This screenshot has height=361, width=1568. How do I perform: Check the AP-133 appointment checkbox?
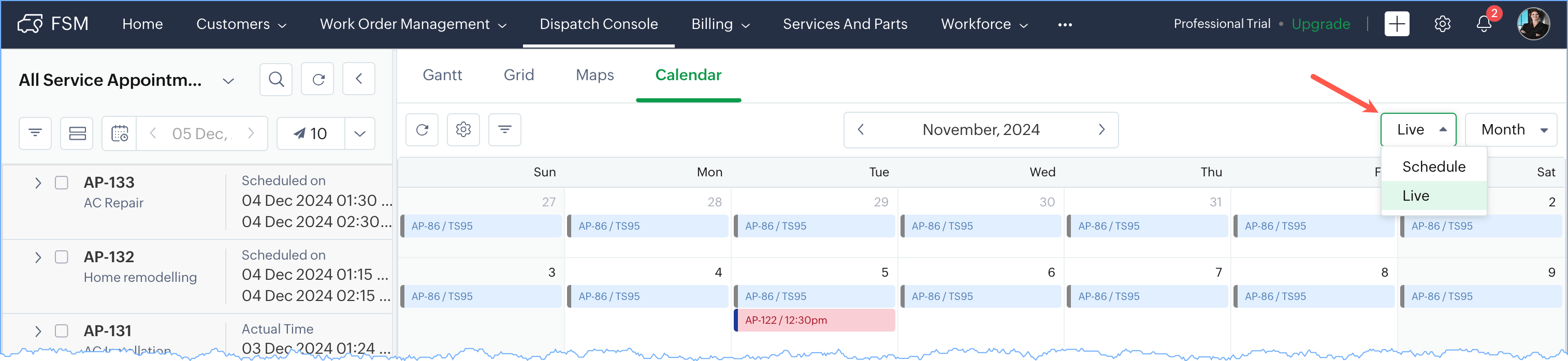pyautogui.click(x=62, y=183)
